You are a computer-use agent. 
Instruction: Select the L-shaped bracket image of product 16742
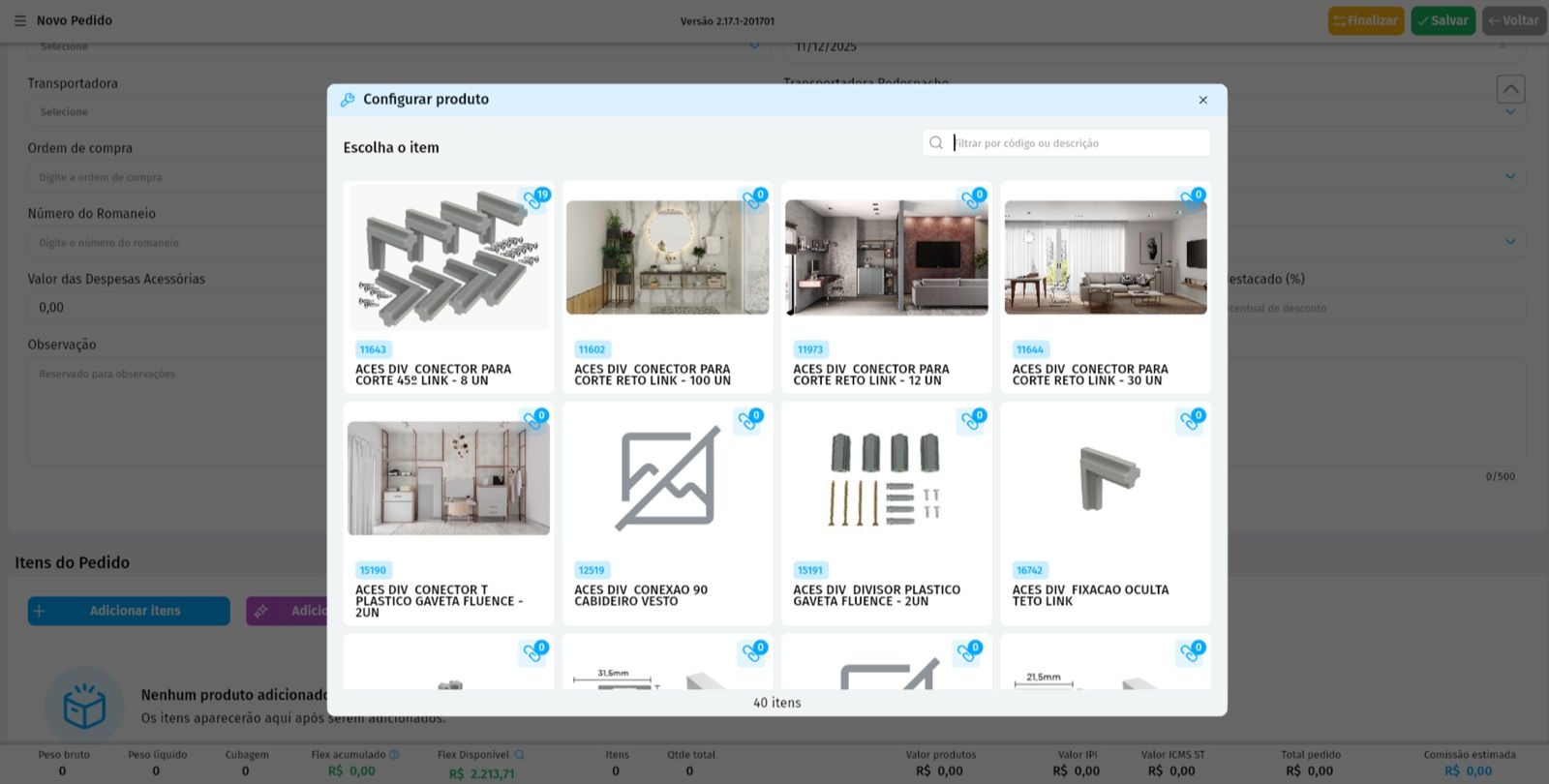1109,477
